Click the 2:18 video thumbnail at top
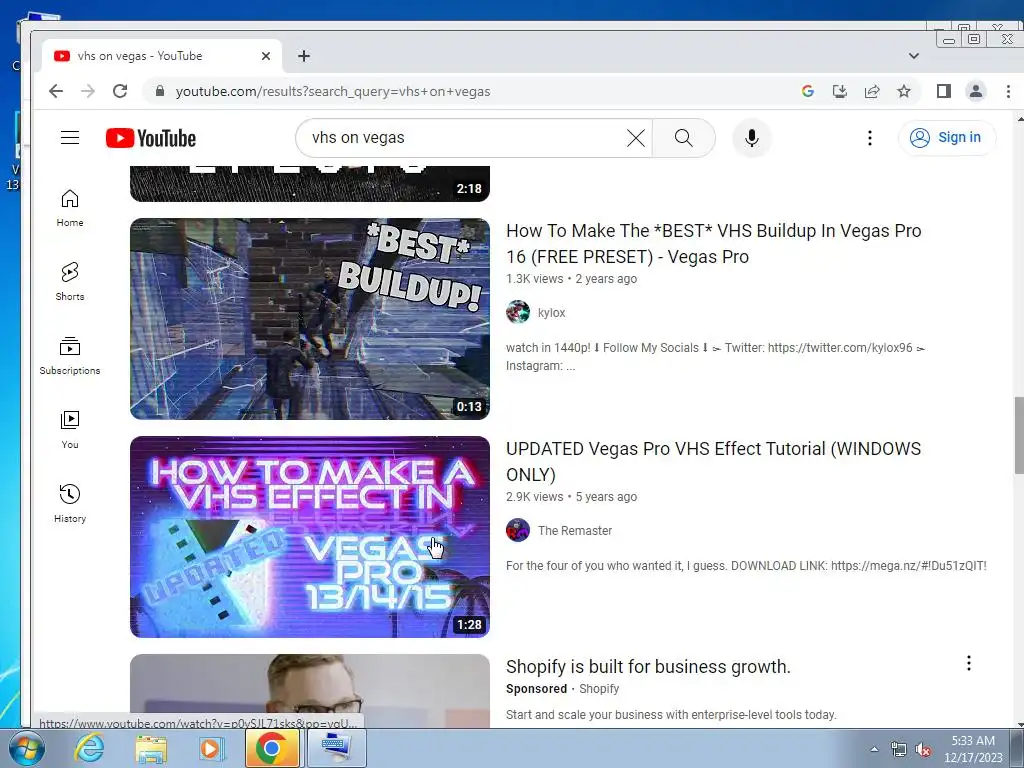1024x768 pixels. pyautogui.click(x=310, y=184)
